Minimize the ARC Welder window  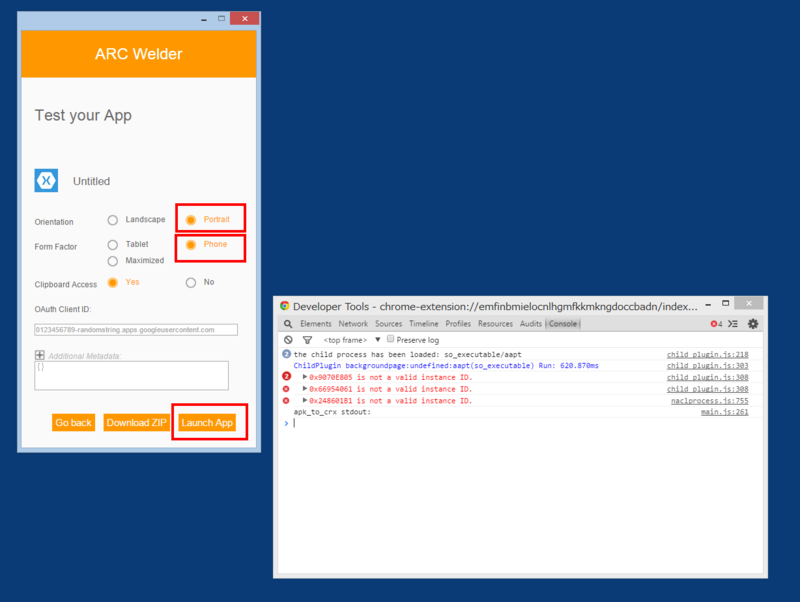(204, 19)
